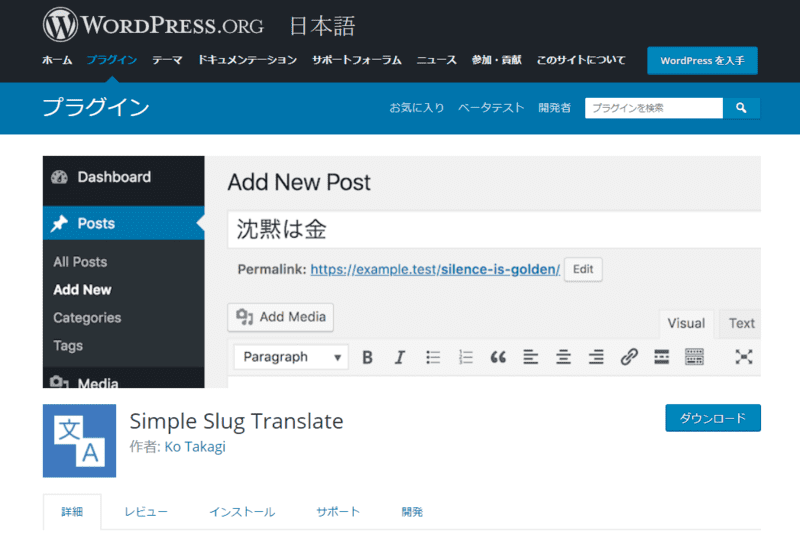
Task: Click the plugin search magnifier button
Action: [x=741, y=108]
